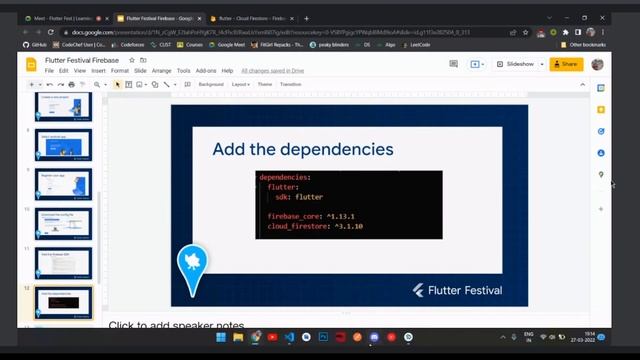
Task: Open the Maps side panel icon
Action: click(601, 174)
